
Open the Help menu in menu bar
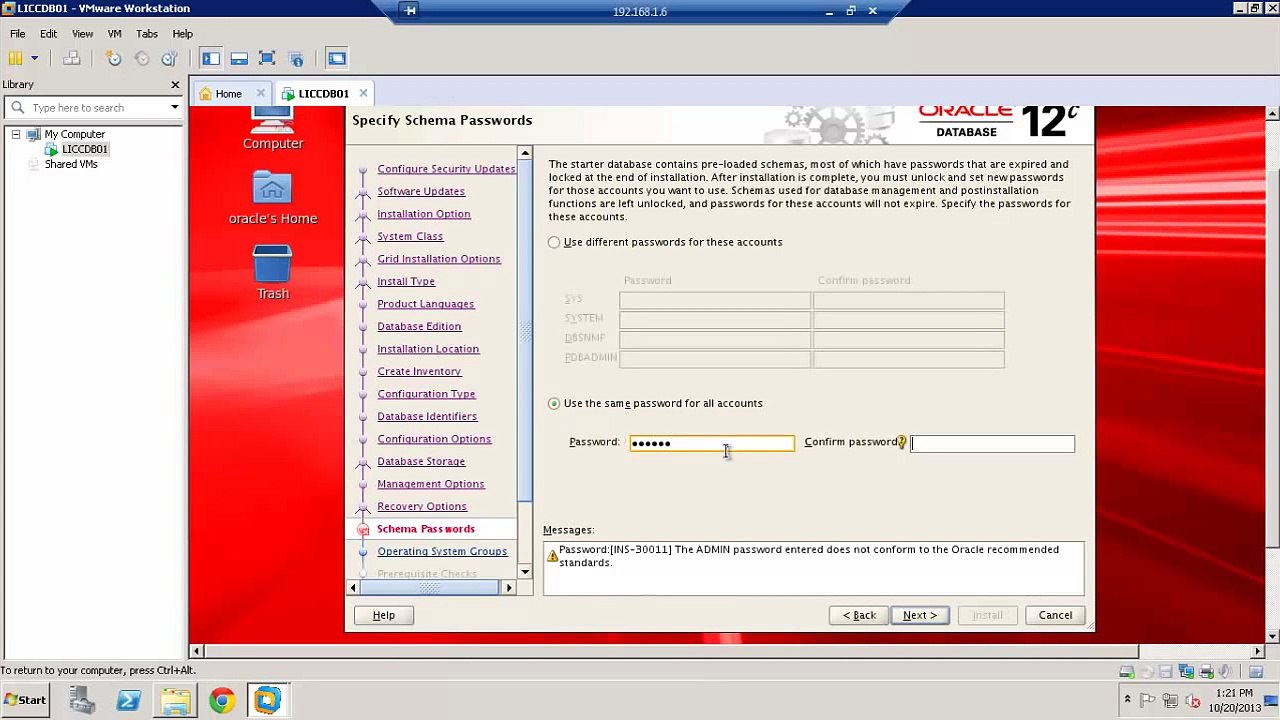pos(182,34)
